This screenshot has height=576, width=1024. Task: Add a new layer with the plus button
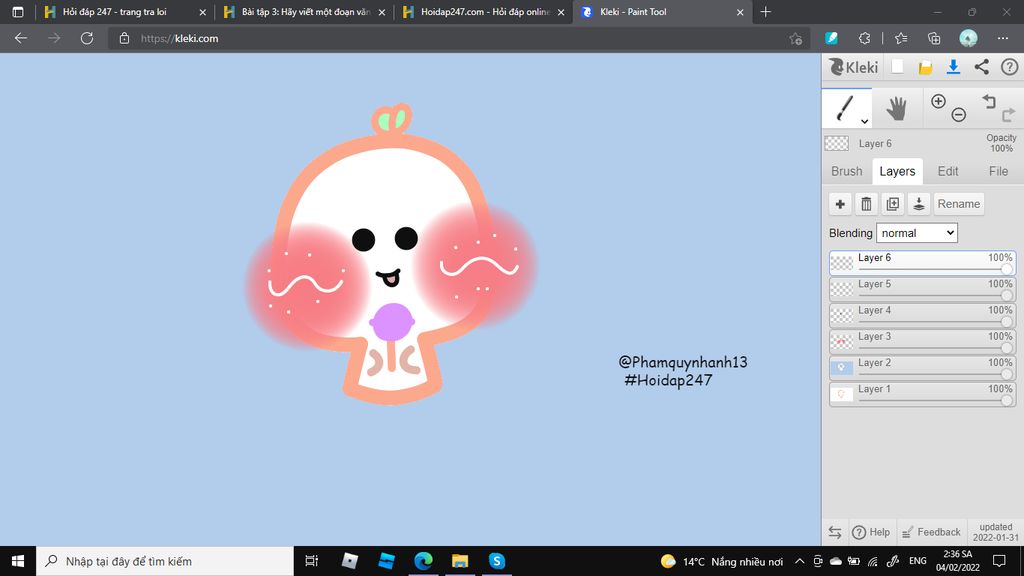[840, 204]
